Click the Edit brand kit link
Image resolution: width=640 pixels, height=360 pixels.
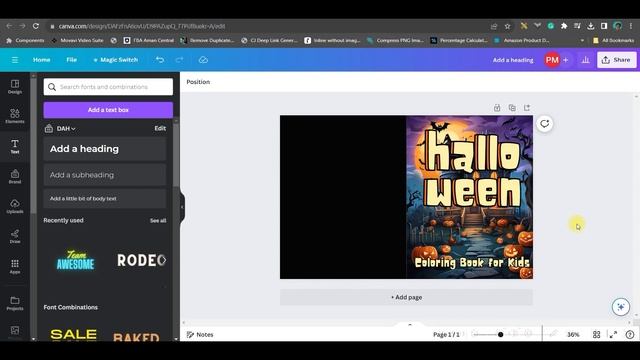160,128
